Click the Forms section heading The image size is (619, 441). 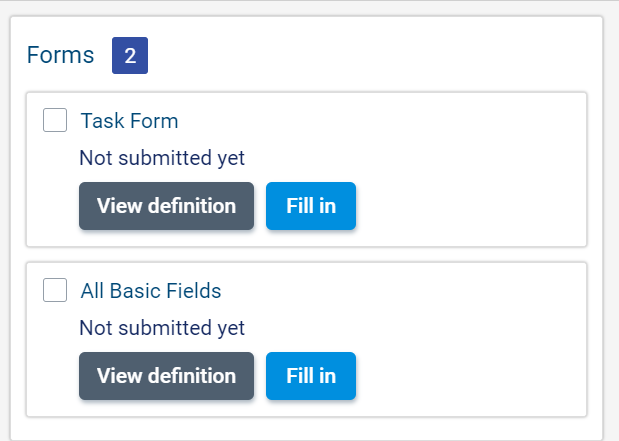point(60,55)
